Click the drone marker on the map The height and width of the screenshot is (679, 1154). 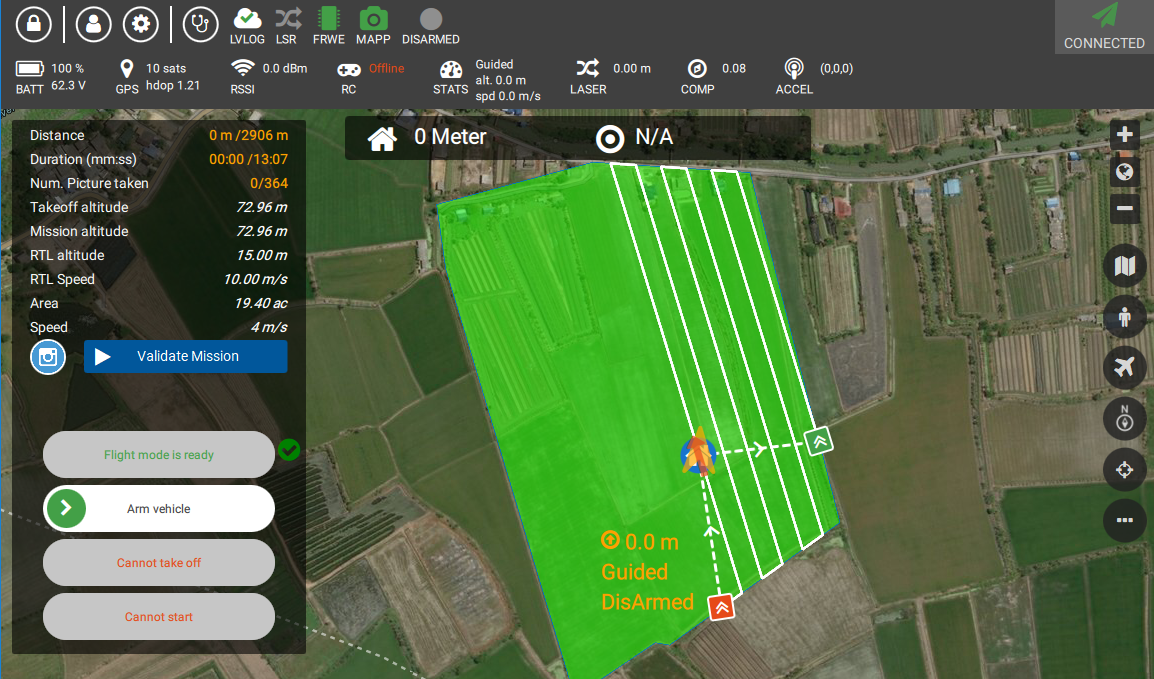(700, 453)
